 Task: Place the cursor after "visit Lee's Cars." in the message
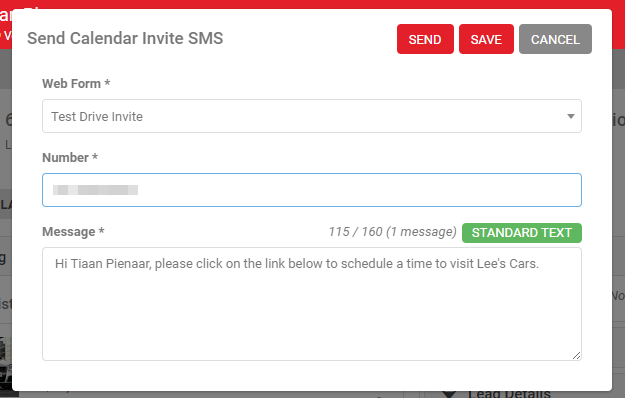[540, 264]
